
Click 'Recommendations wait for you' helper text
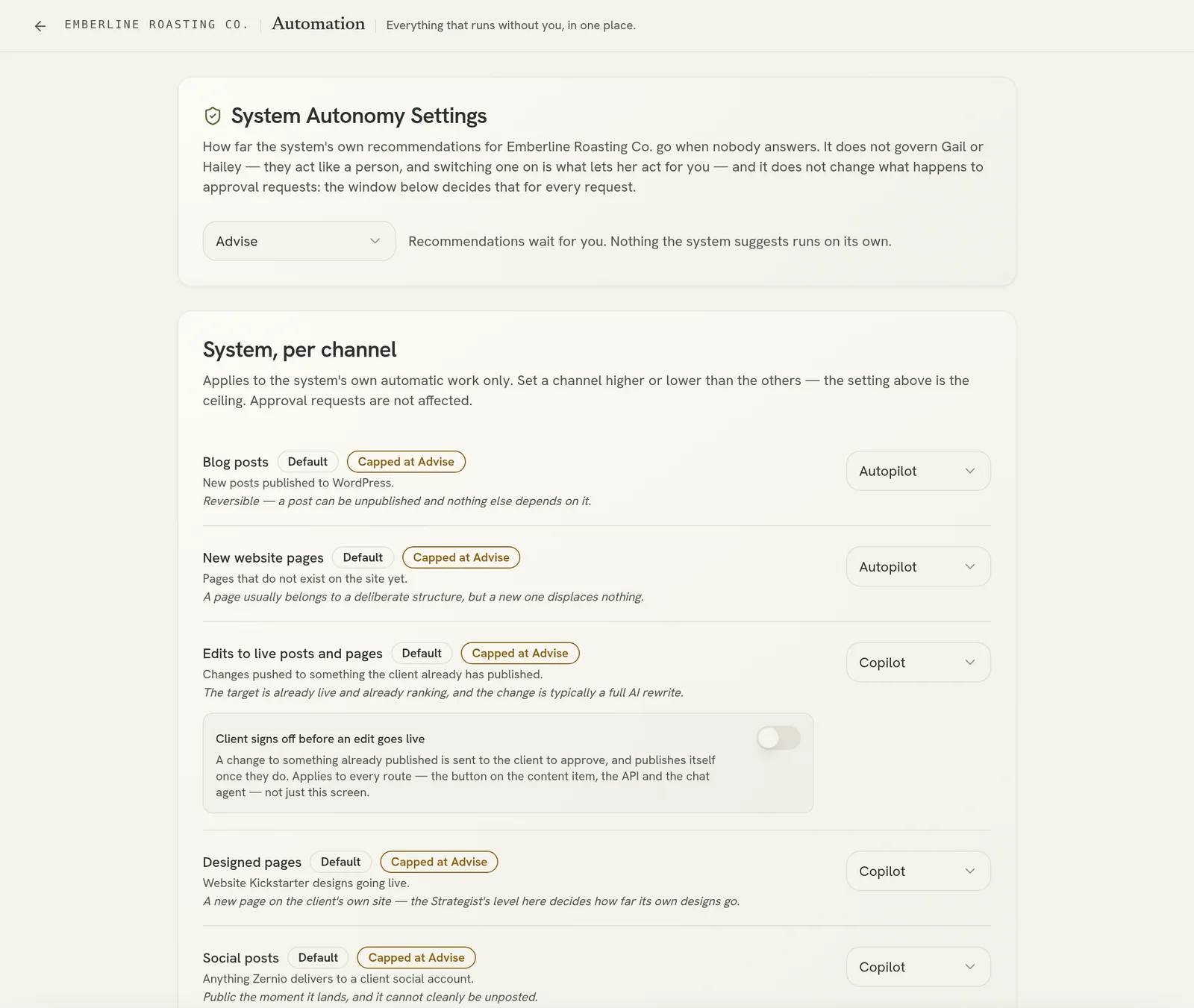[x=650, y=241]
